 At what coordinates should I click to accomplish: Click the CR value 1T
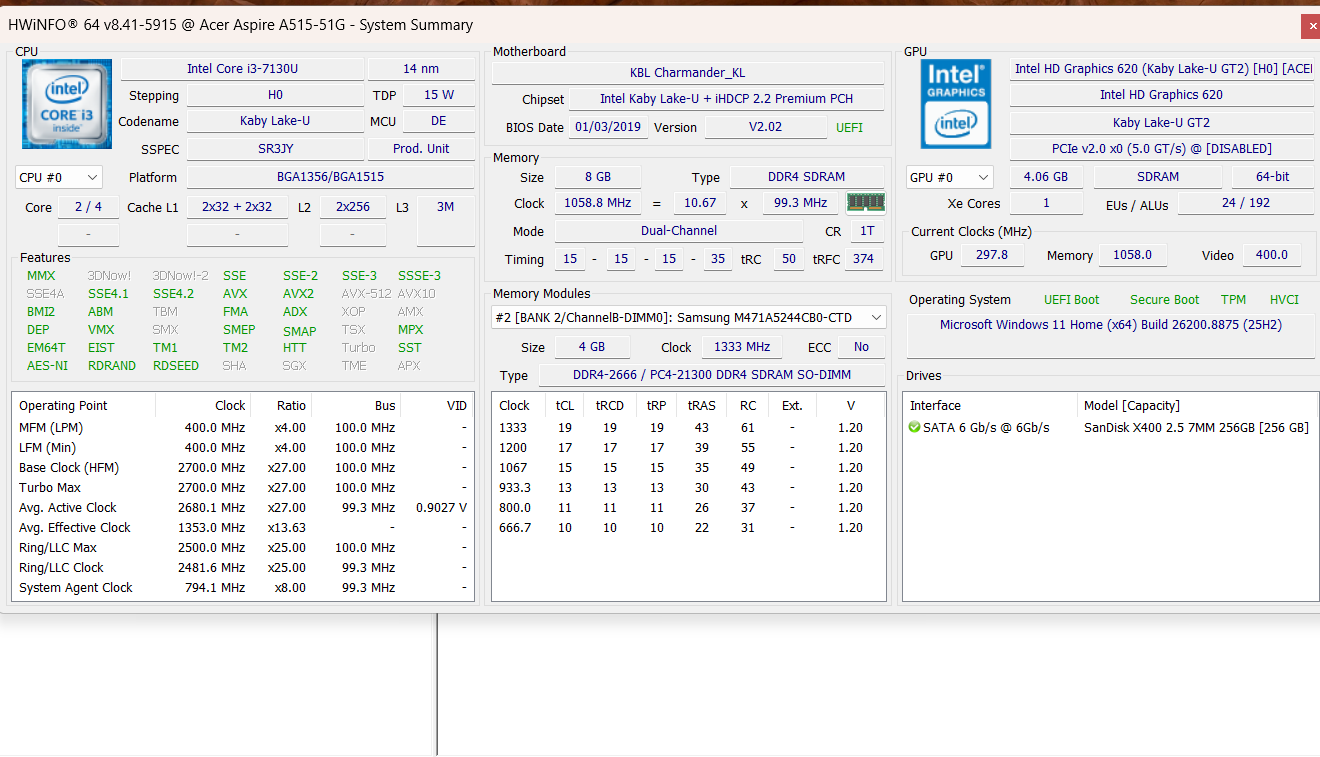[867, 231]
